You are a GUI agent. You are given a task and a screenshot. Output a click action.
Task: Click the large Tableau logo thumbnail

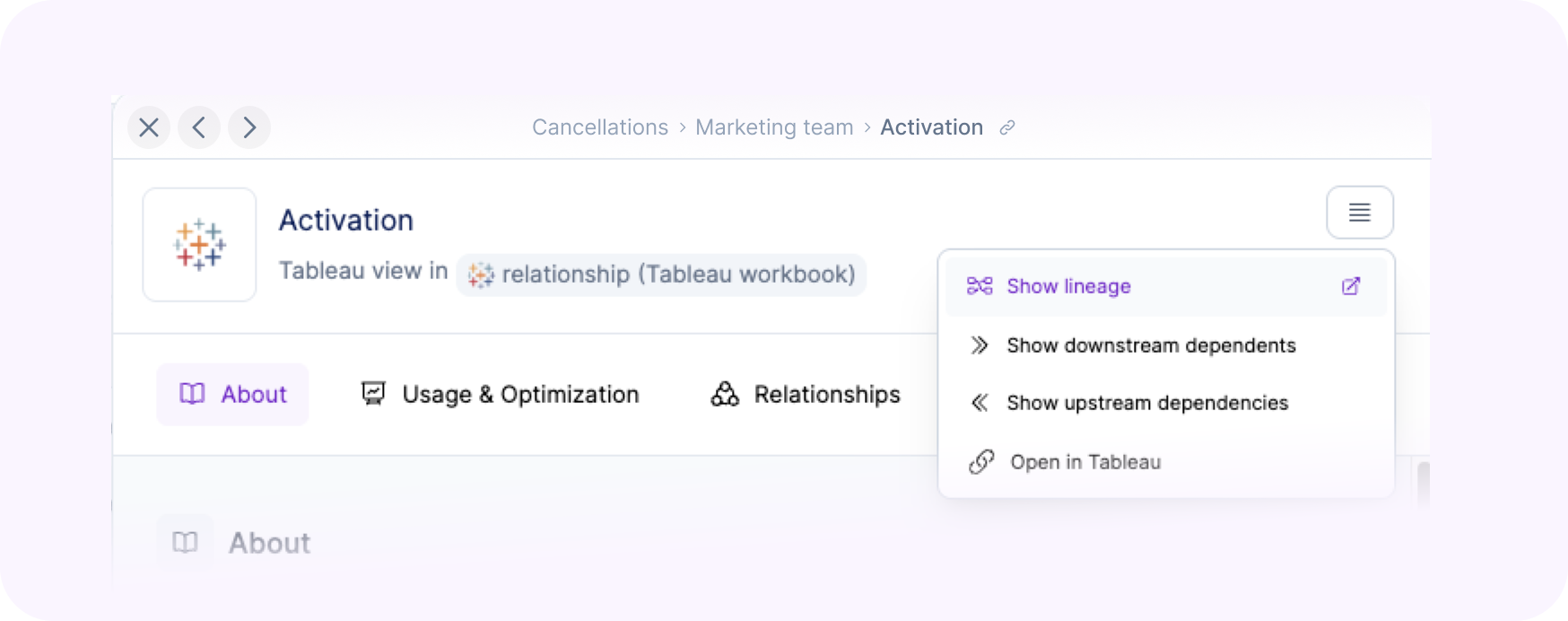pos(199,244)
